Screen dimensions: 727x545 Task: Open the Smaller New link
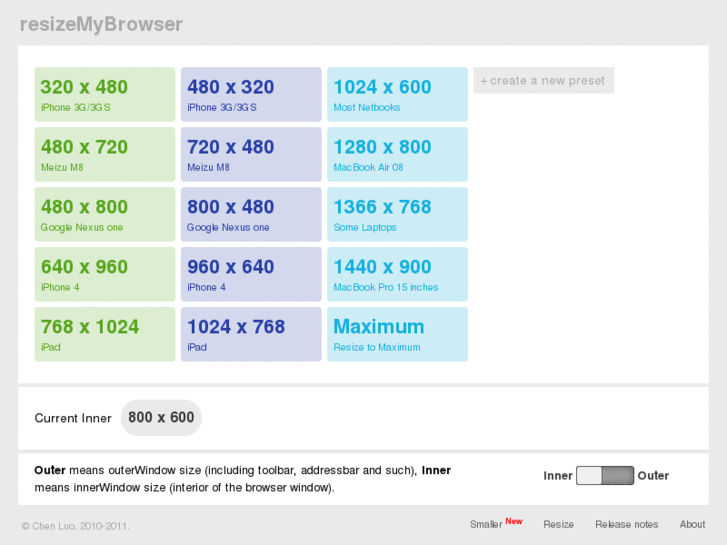[496, 523]
